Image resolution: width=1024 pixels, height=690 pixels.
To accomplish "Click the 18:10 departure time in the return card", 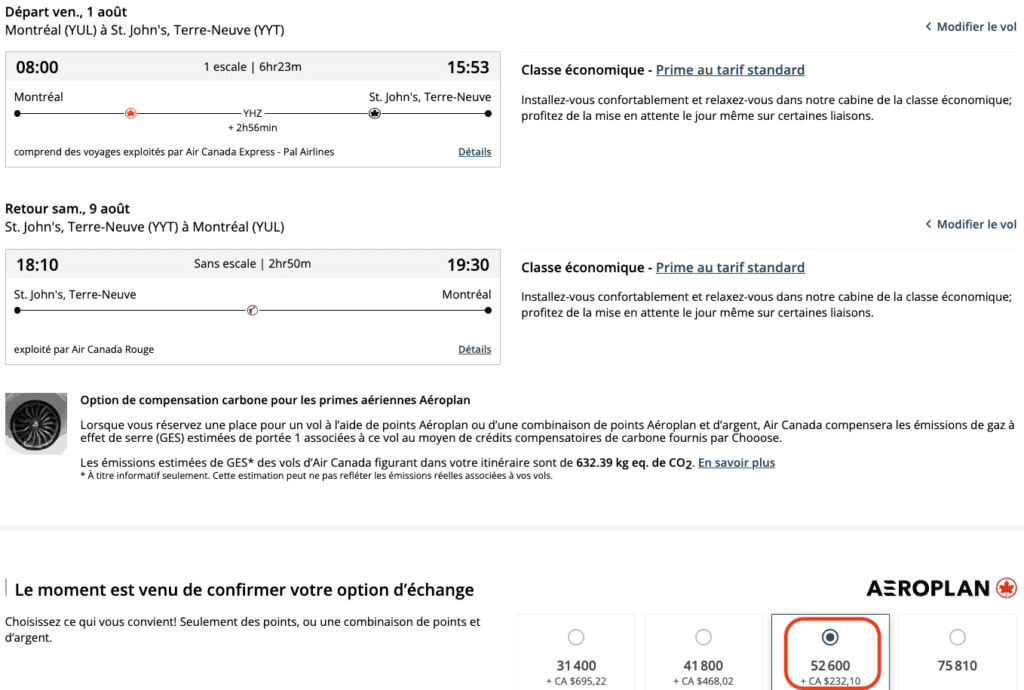I will pyautogui.click(x=37, y=265).
